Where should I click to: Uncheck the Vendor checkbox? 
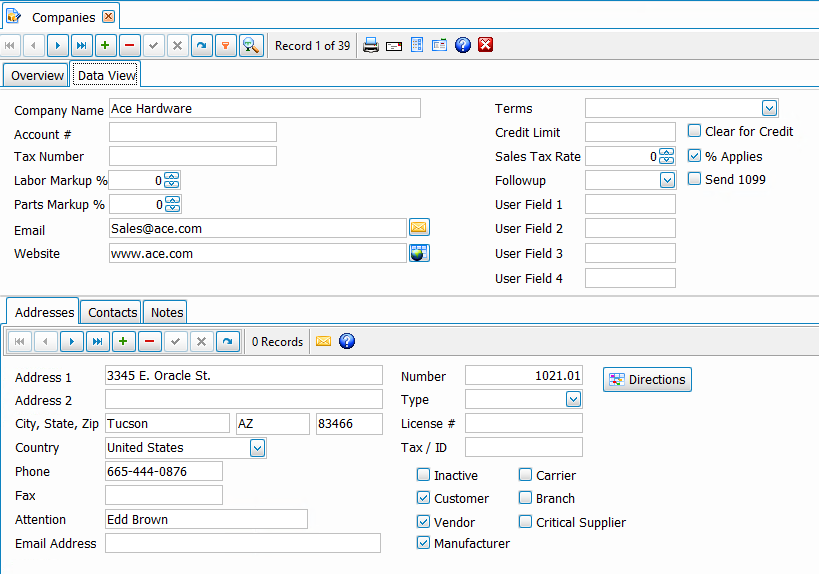pyautogui.click(x=424, y=522)
